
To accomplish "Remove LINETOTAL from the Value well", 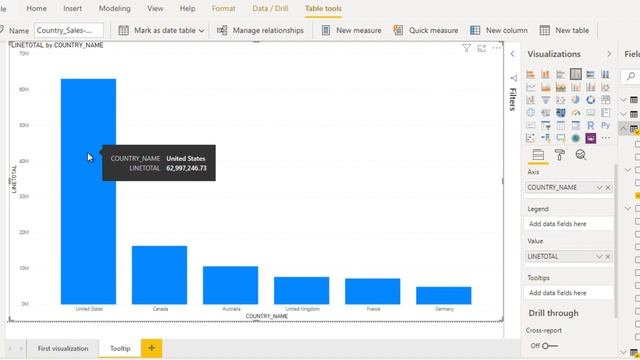I will tap(608, 256).
